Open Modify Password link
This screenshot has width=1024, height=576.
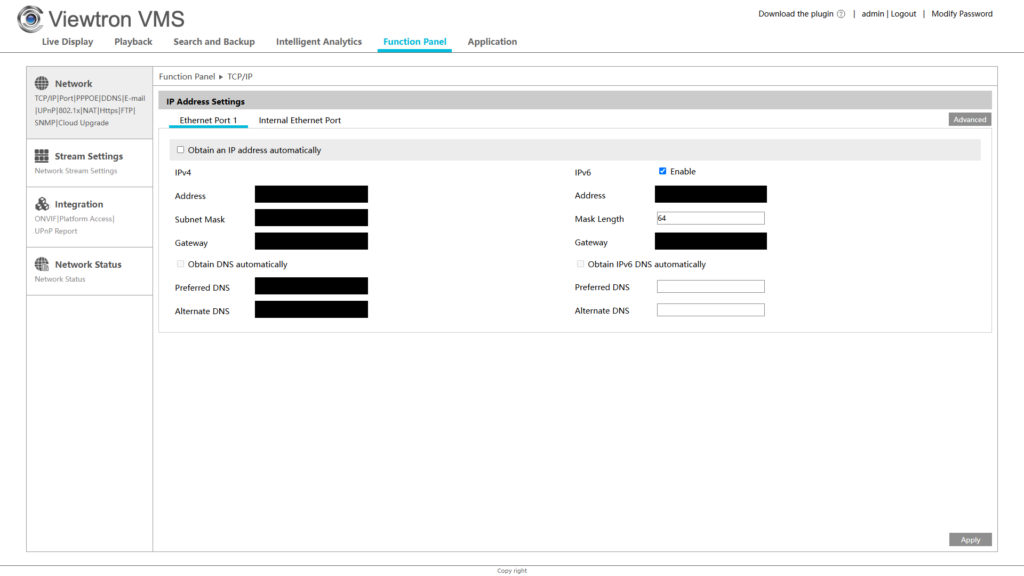[962, 14]
